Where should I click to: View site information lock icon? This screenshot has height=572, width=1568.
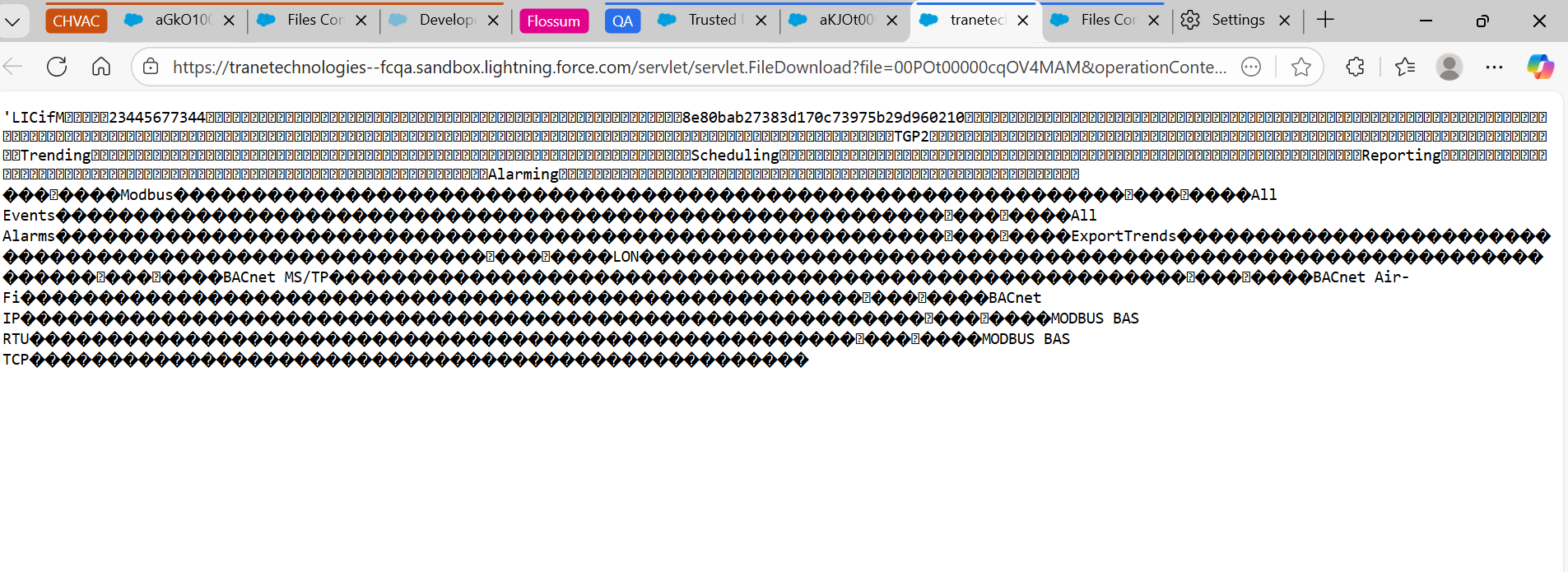151,67
